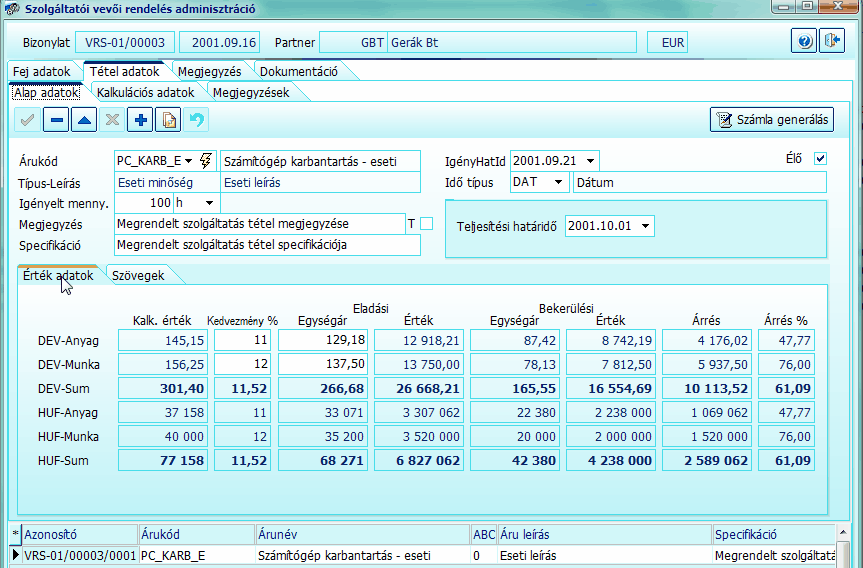Open the IgényHatId date dropdown
The width and height of the screenshot is (863, 568).
(591, 161)
